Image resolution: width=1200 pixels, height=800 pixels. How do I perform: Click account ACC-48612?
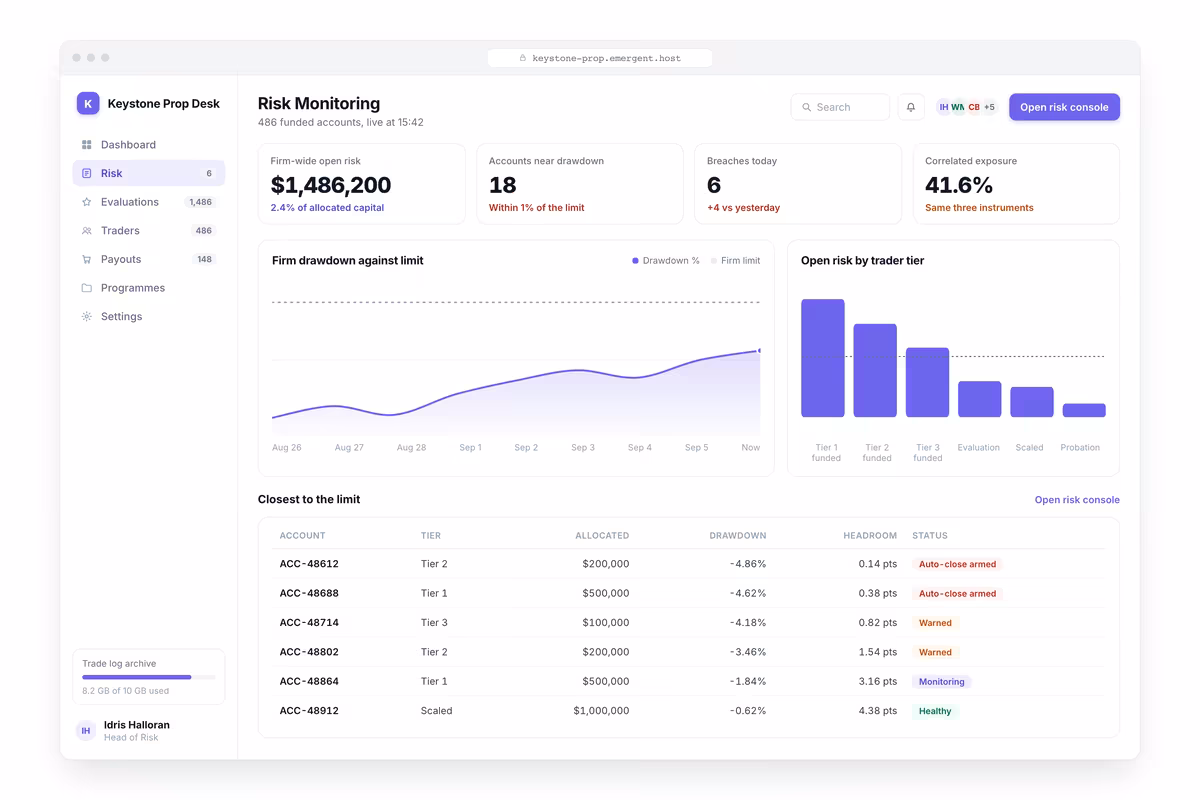pyautogui.click(x=309, y=564)
